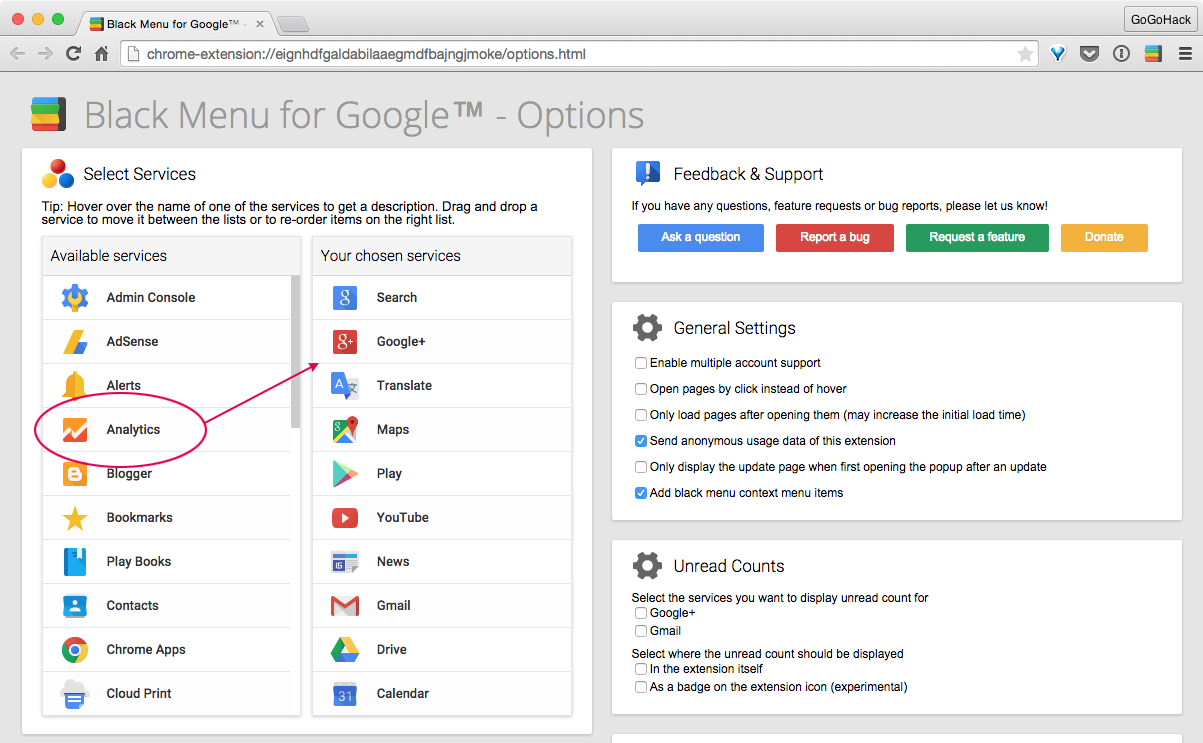This screenshot has width=1203, height=743.
Task: Click the Play store triangle icon
Action: 345,474
